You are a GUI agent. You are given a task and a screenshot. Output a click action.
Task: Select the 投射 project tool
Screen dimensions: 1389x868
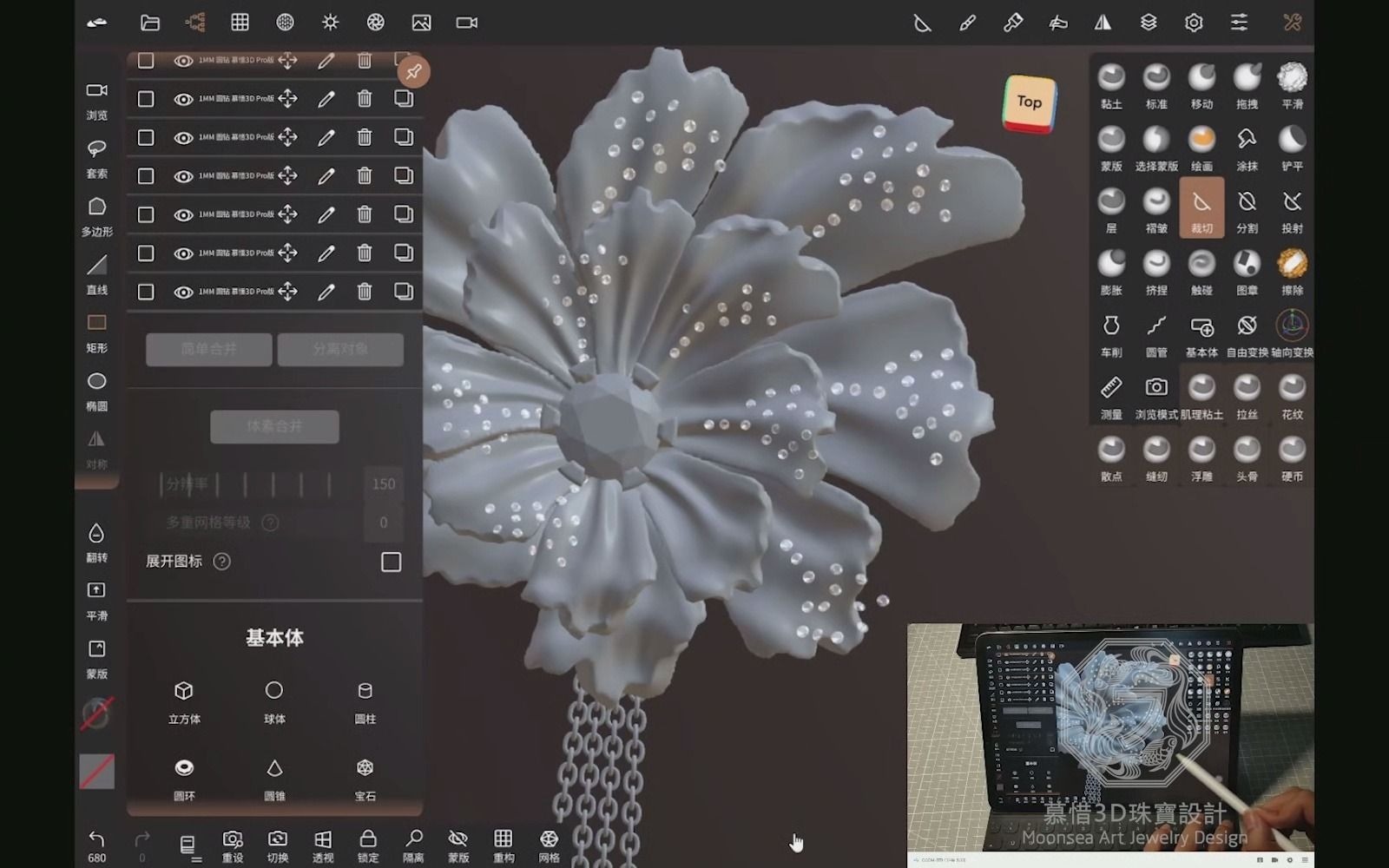point(1292,210)
